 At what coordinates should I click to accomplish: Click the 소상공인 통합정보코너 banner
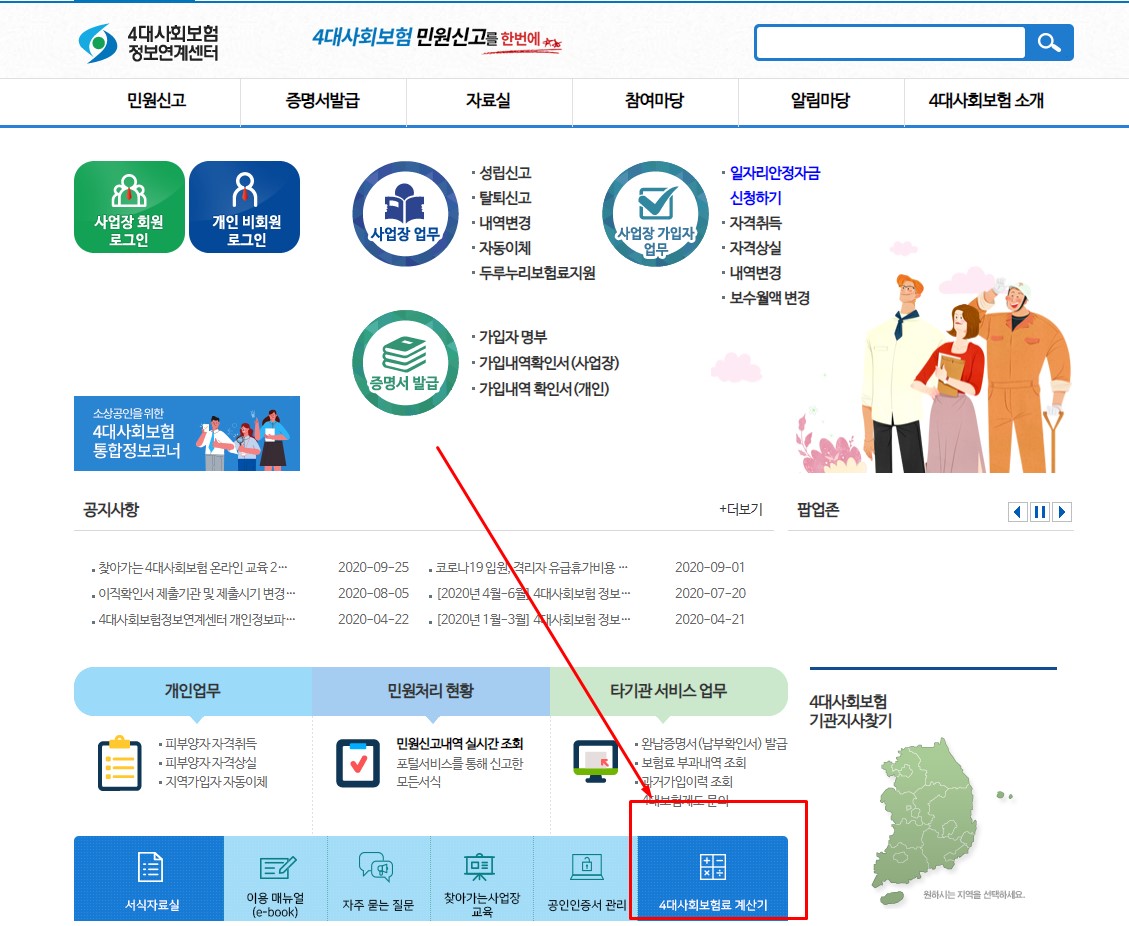(x=187, y=433)
